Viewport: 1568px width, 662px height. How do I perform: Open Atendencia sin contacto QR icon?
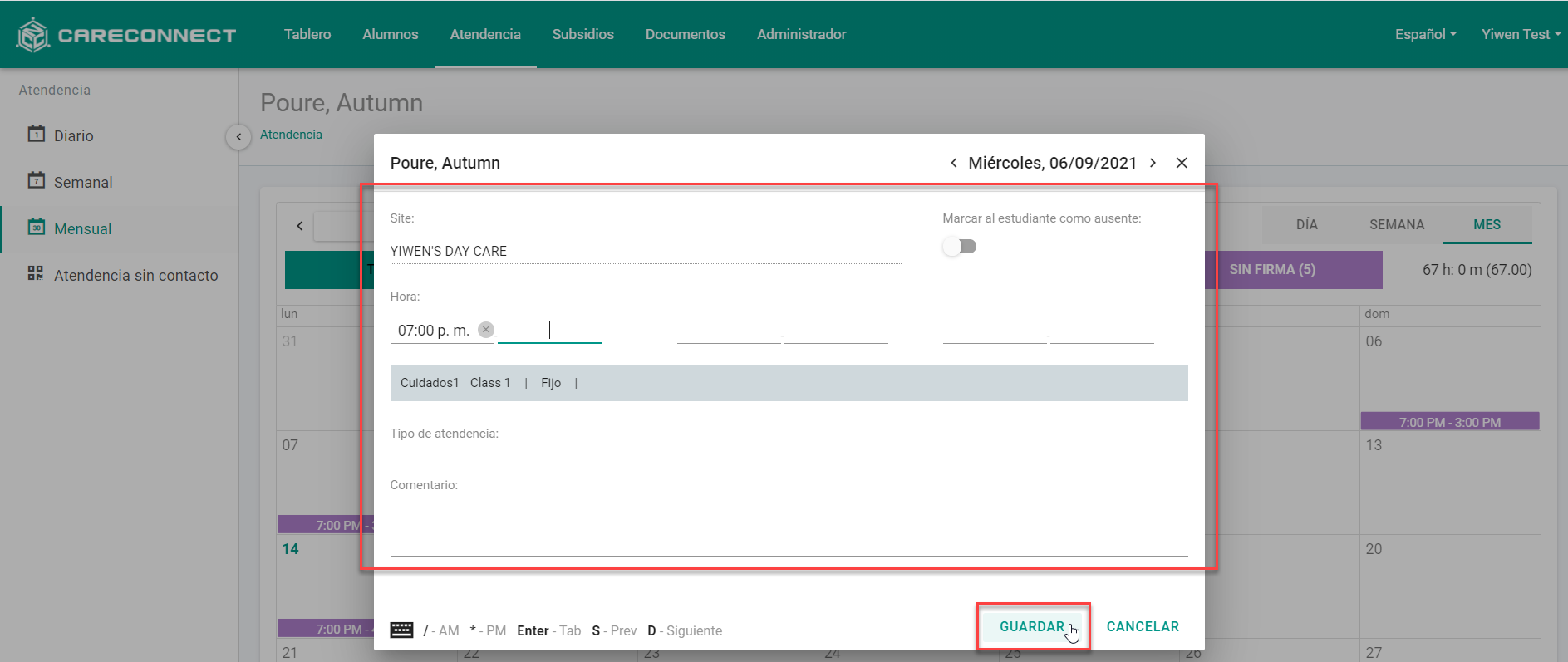coord(36,273)
